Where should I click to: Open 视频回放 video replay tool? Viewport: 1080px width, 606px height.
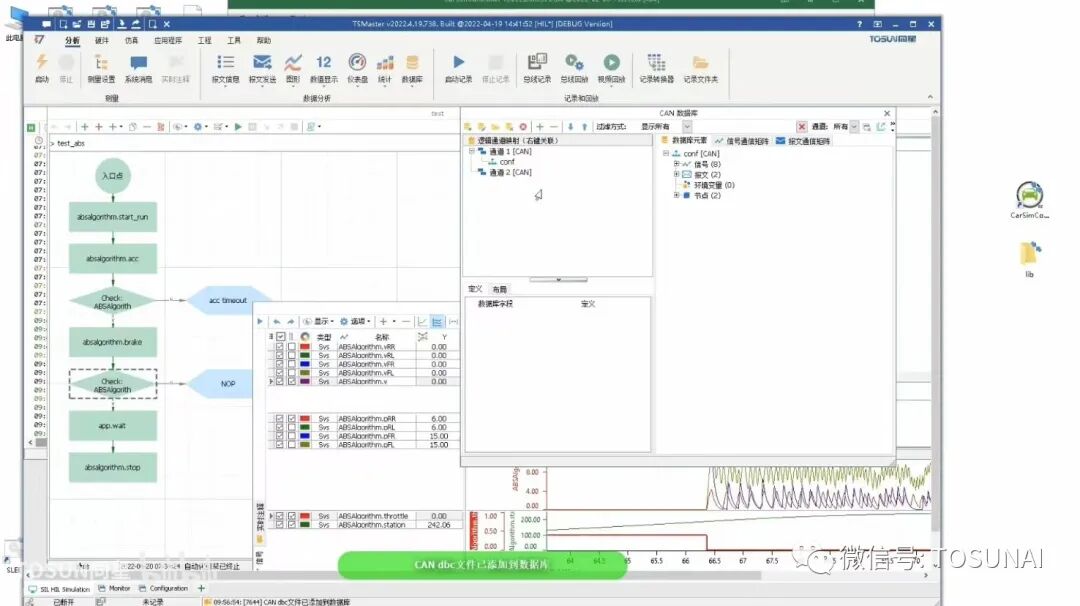click(612, 68)
